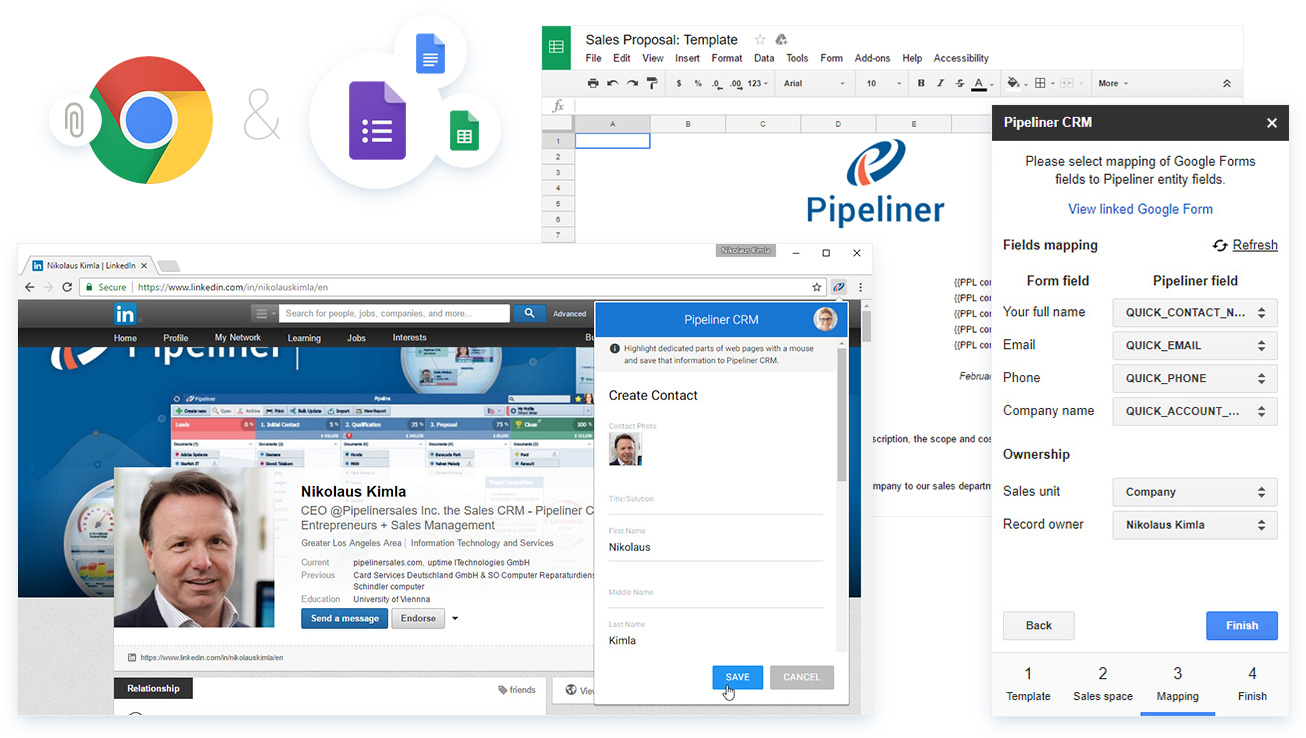The width and height of the screenshot is (1306, 738).
Task: Open the QUICK_EMAIL Pipeliner field dropdown
Action: point(1194,346)
